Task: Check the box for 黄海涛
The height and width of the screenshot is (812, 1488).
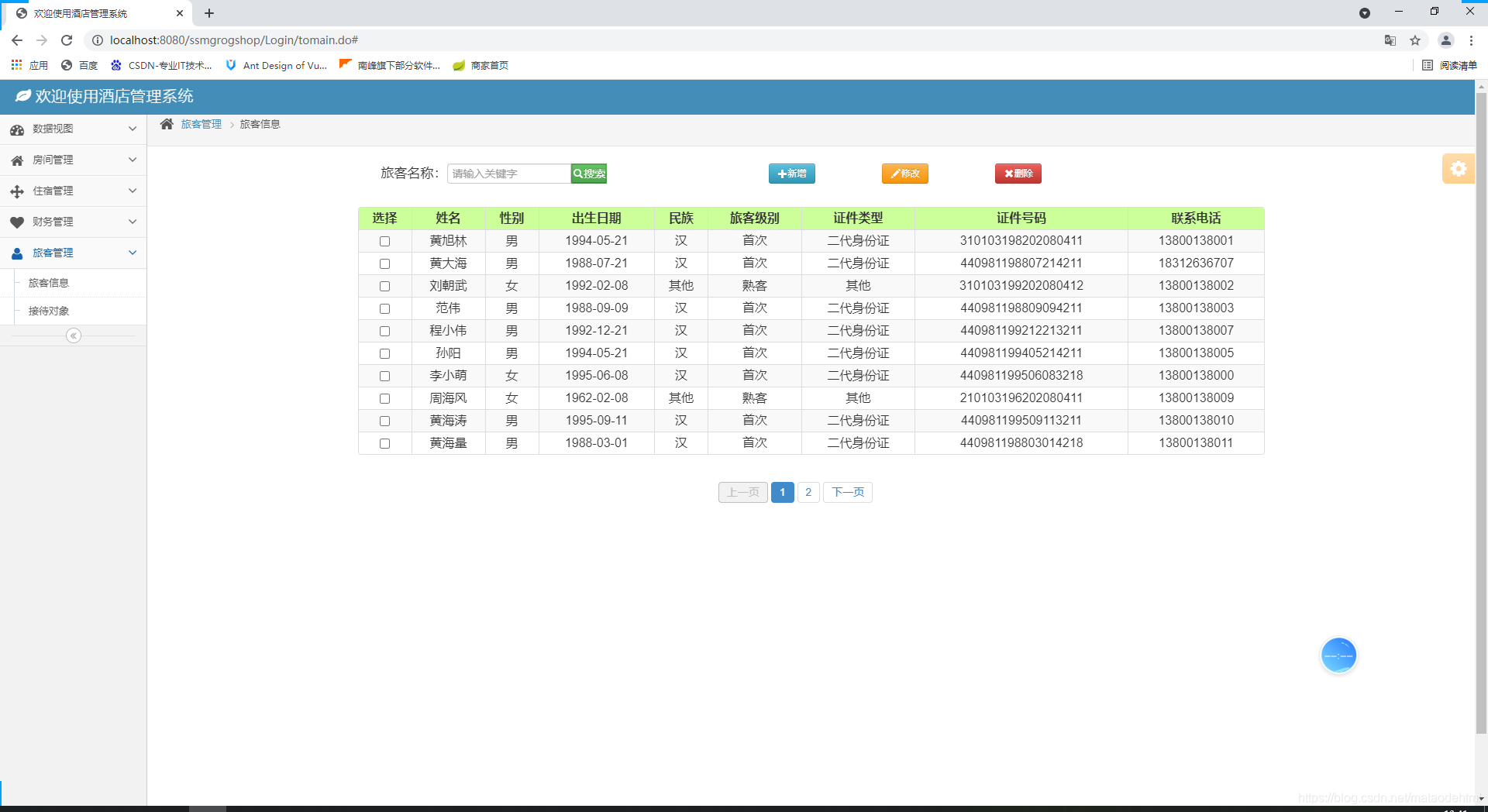Action: point(384,421)
